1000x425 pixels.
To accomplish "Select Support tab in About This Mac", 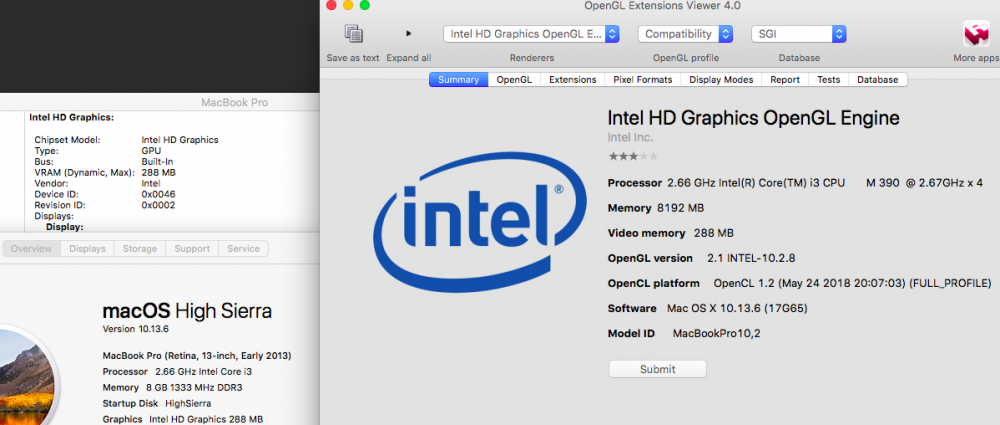I will pyautogui.click(x=192, y=248).
